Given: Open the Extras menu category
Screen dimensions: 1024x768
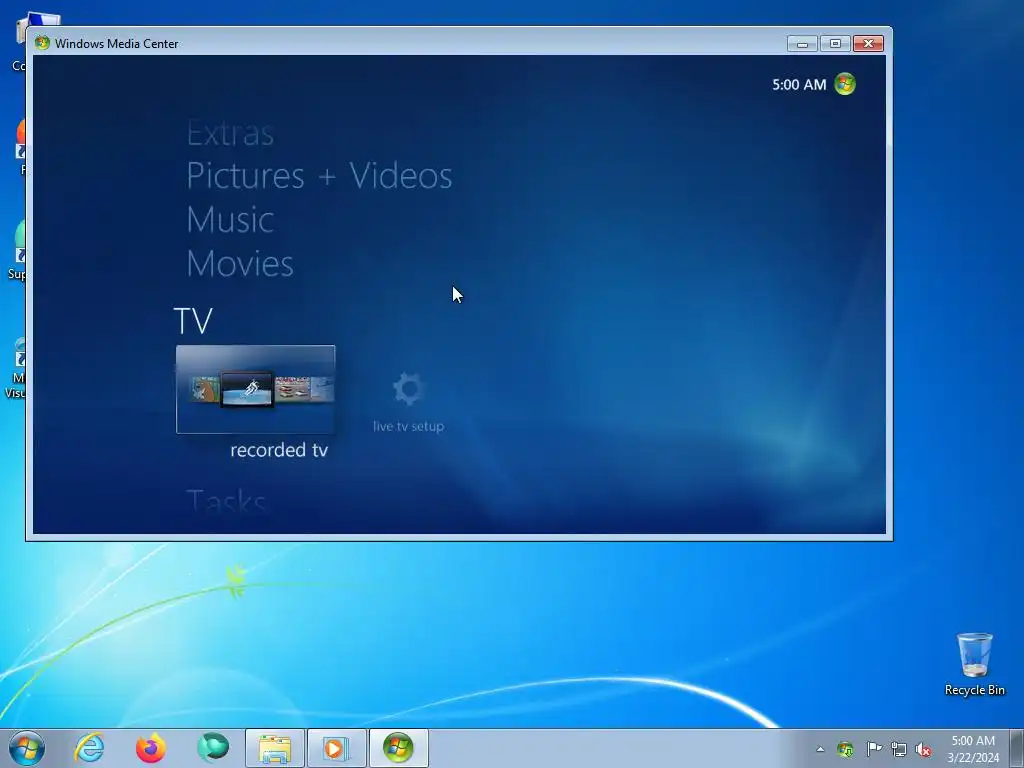Looking at the screenshot, I should click(x=230, y=134).
